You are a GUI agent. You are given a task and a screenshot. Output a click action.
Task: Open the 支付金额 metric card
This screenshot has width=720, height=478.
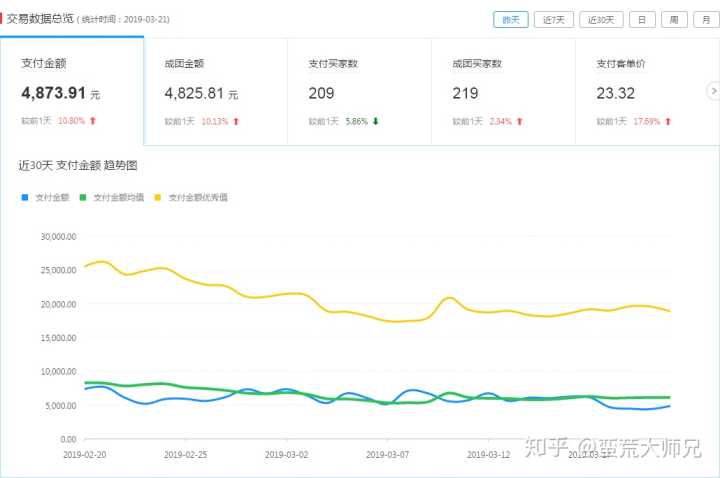72,91
